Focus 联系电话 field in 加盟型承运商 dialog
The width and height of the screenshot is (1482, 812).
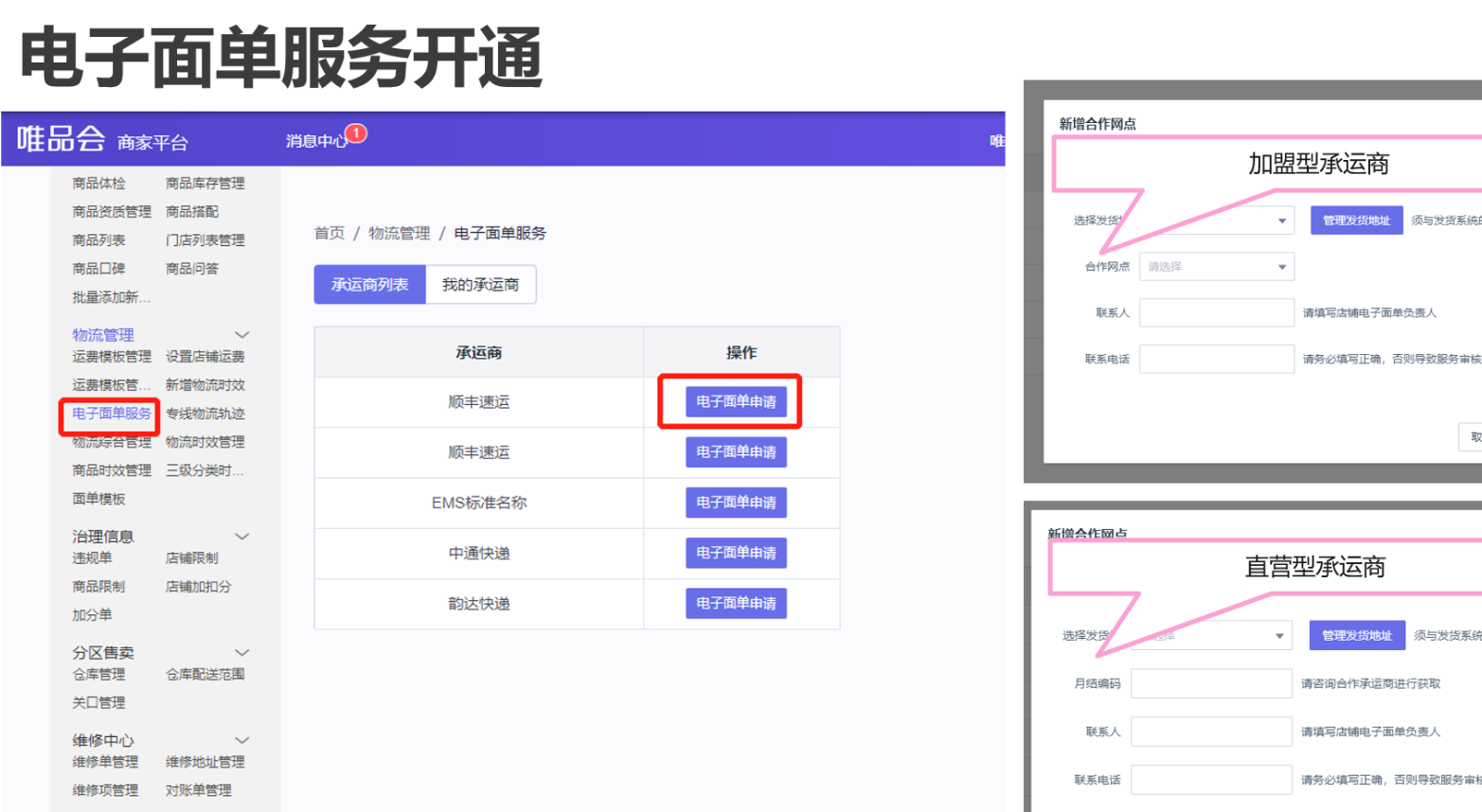[x=1217, y=359]
